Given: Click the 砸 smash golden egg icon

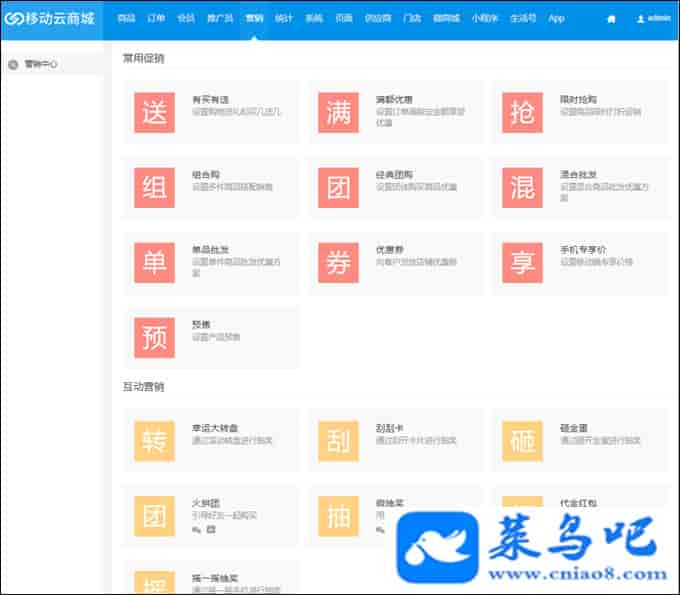Looking at the screenshot, I should coord(522,441).
